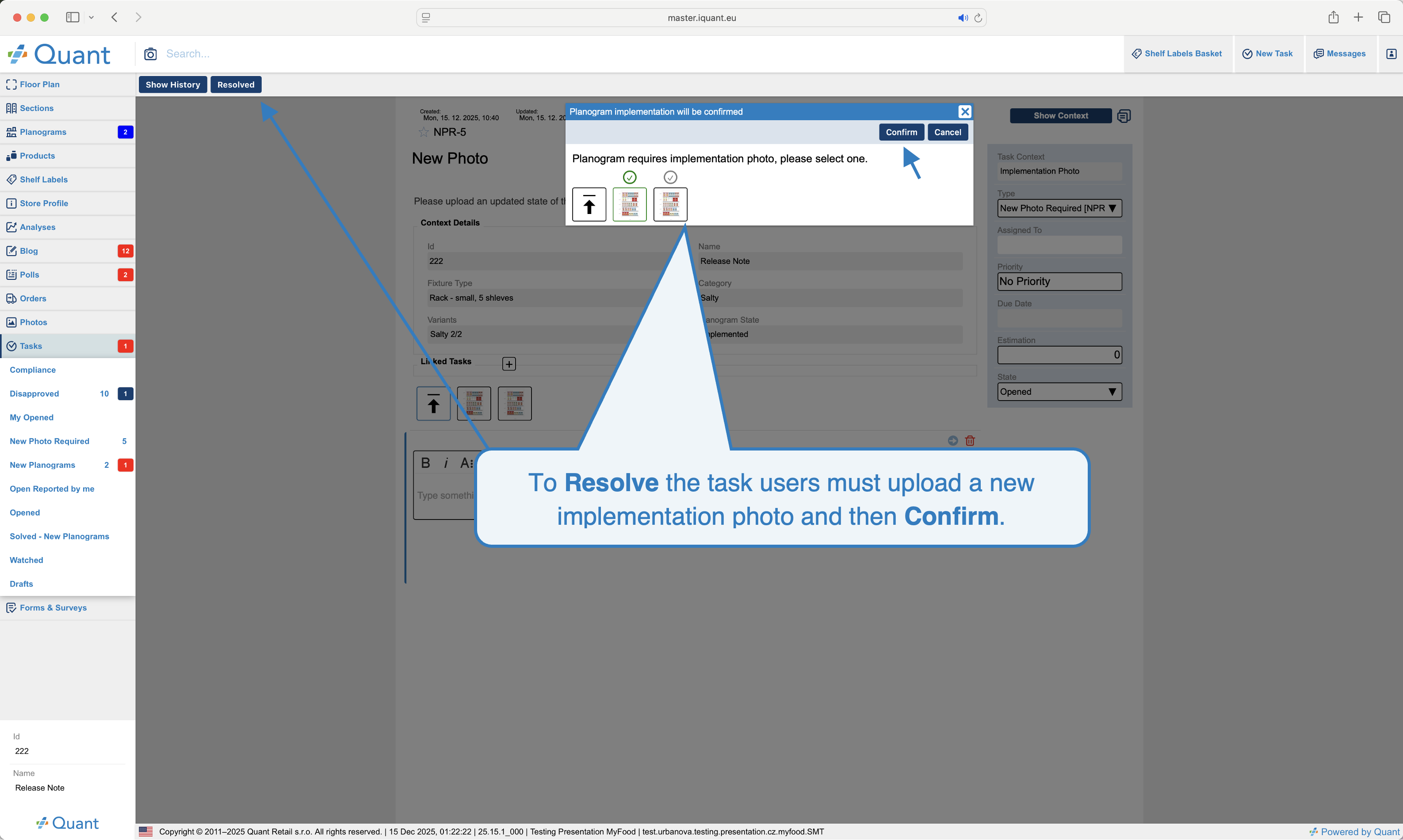Open comments icon next to Show Context
The height and width of the screenshot is (840, 1403).
coord(1124,116)
